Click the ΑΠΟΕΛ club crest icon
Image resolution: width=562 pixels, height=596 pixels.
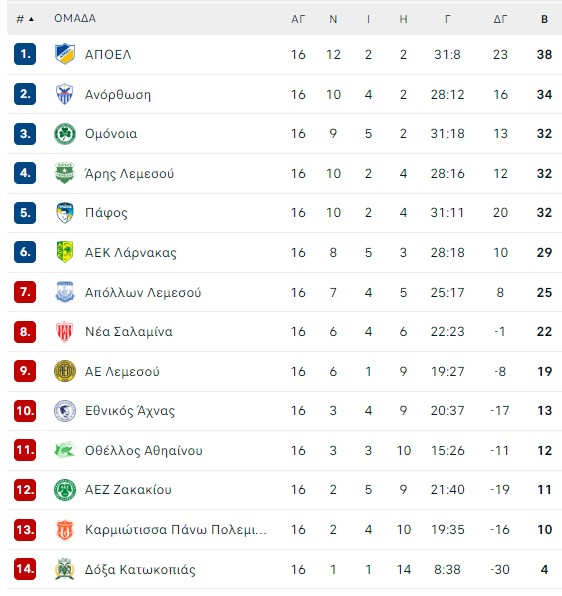click(65, 54)
